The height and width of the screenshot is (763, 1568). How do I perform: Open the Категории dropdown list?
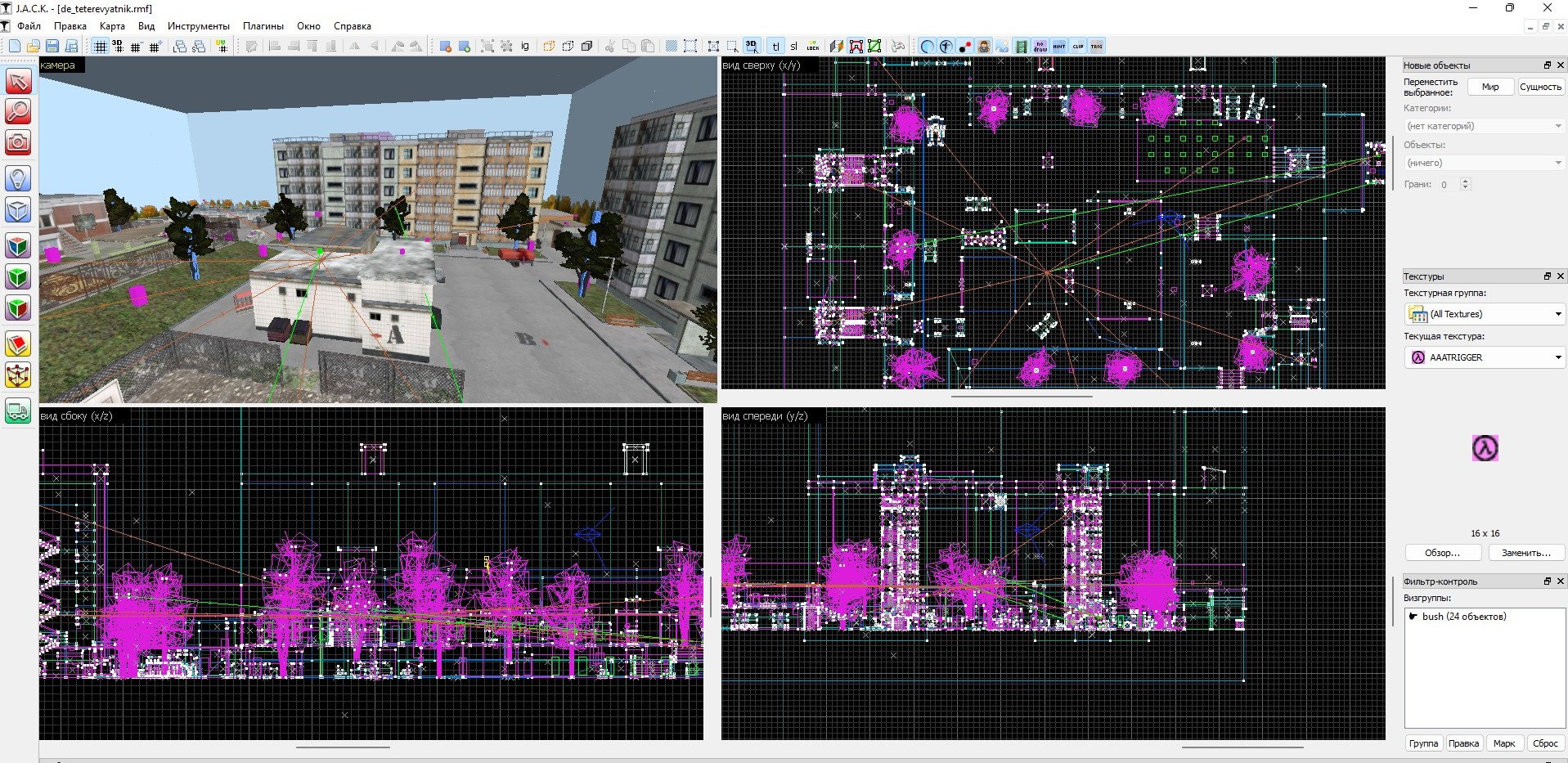[1484, 126]
